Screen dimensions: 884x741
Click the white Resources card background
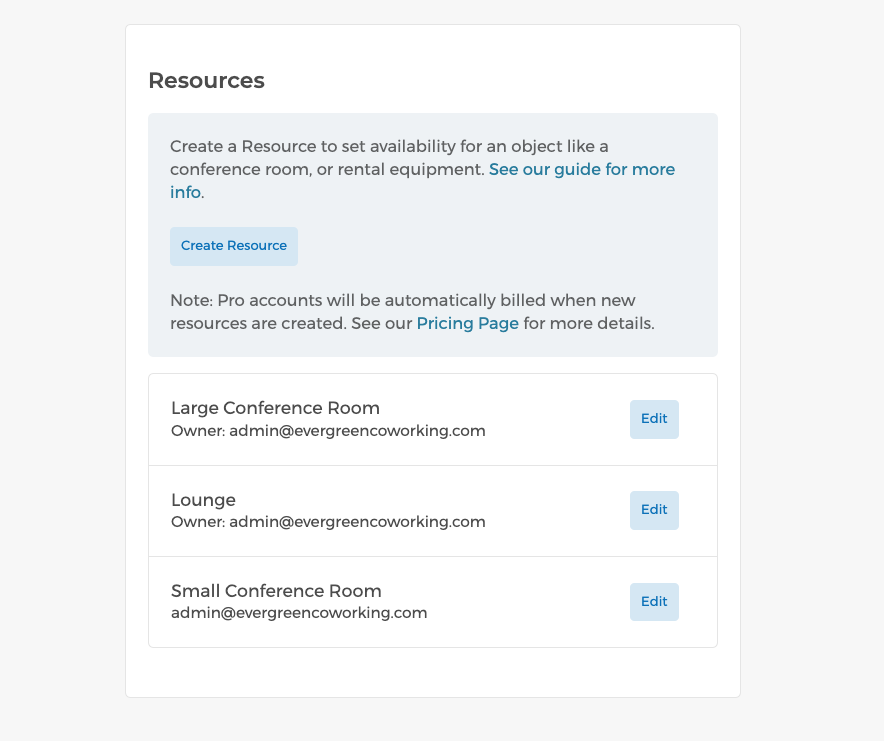(x=432, y=675)
